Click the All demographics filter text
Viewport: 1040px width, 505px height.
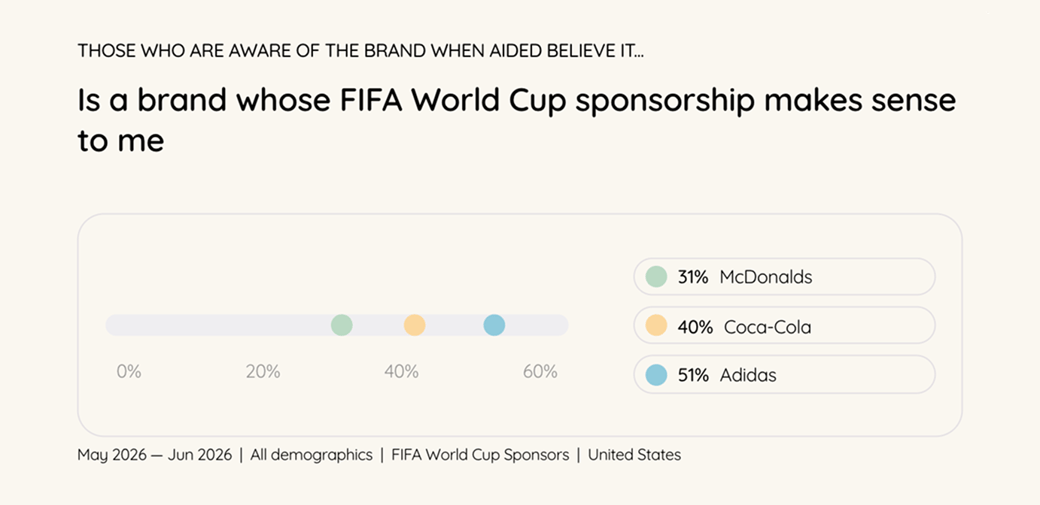pos(312,455)
